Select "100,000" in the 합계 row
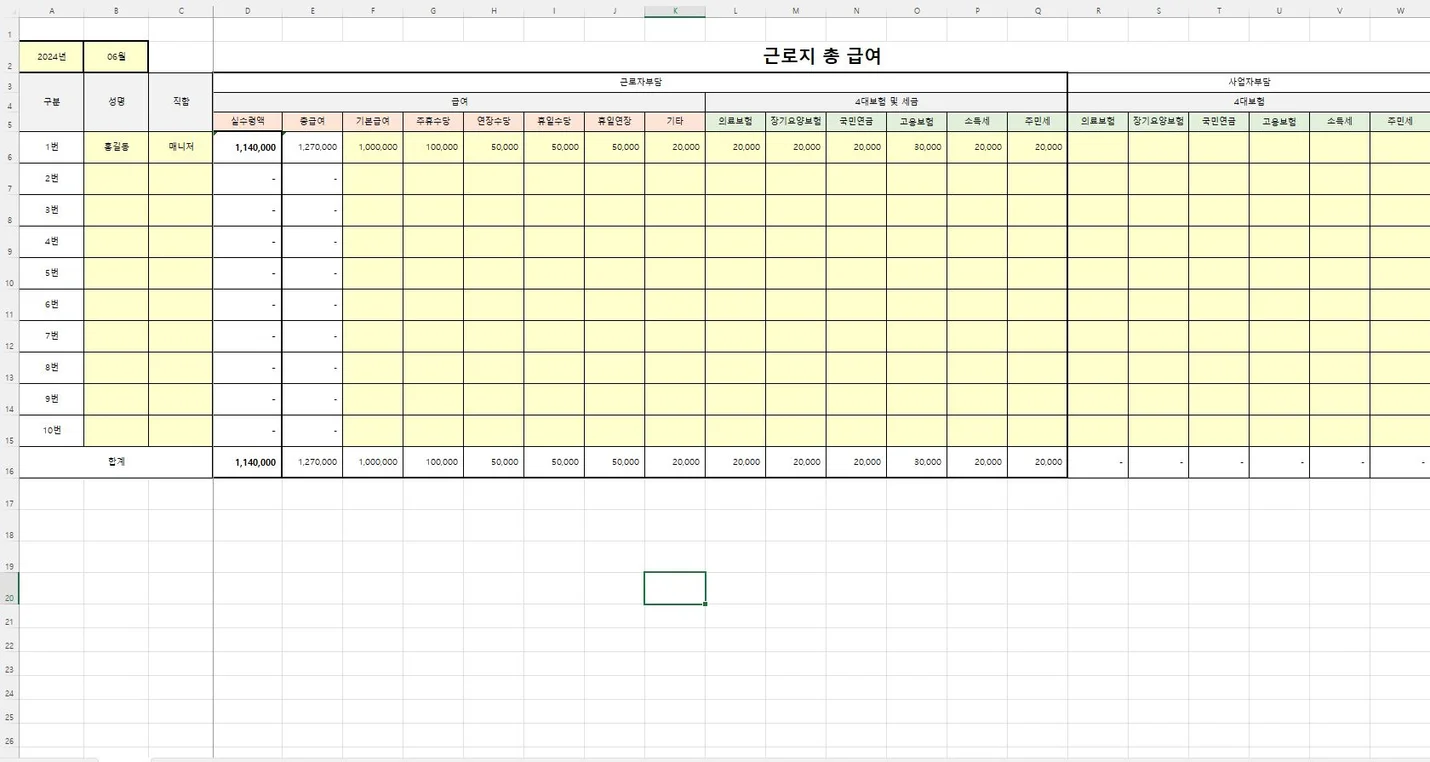The height and width of the screenshot is (762, 1430). pos(433,462)
